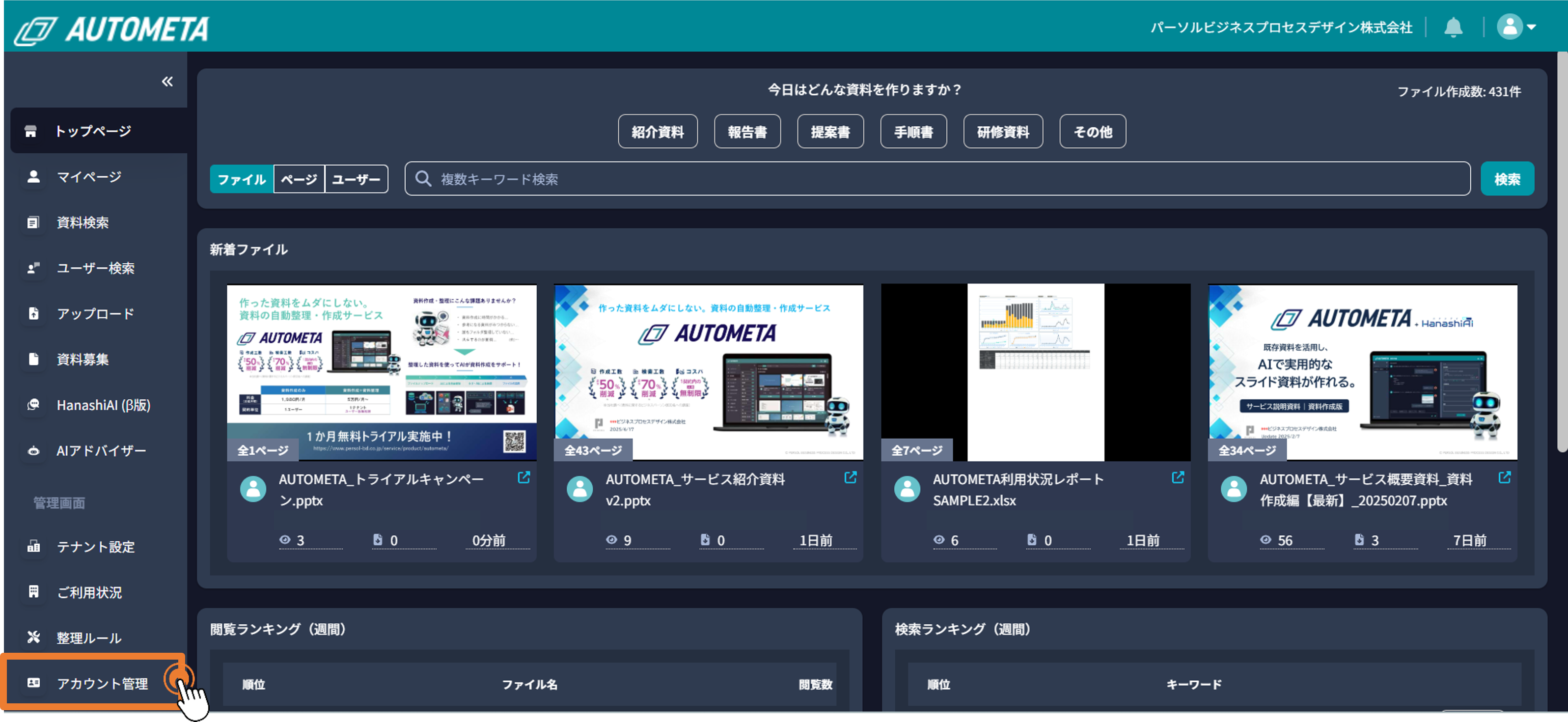Click uploader avatar of トライアルキャンペーン.pptx
The image size is (1568, 722).
[x=253, y=489]
